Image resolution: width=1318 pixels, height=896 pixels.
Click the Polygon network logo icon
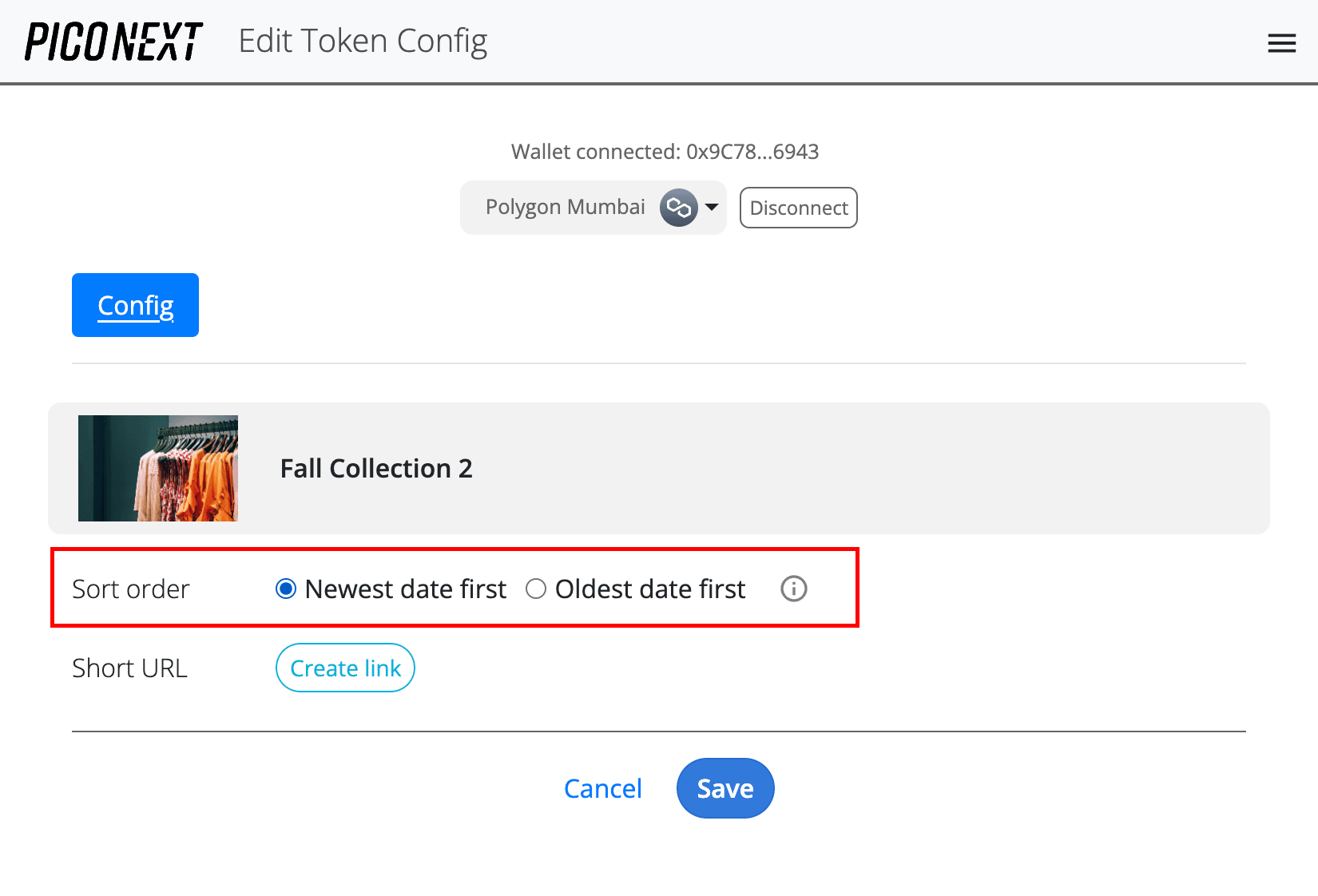point(678,208)
